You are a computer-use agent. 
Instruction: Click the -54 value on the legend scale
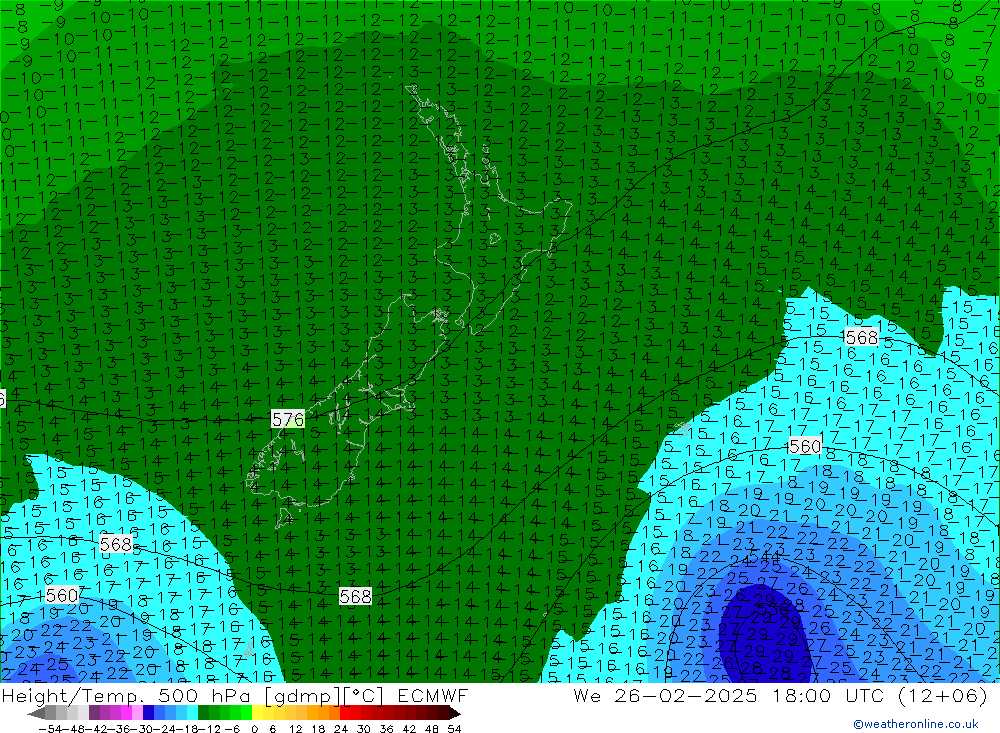pyautogui.click(x=46, y=728)
